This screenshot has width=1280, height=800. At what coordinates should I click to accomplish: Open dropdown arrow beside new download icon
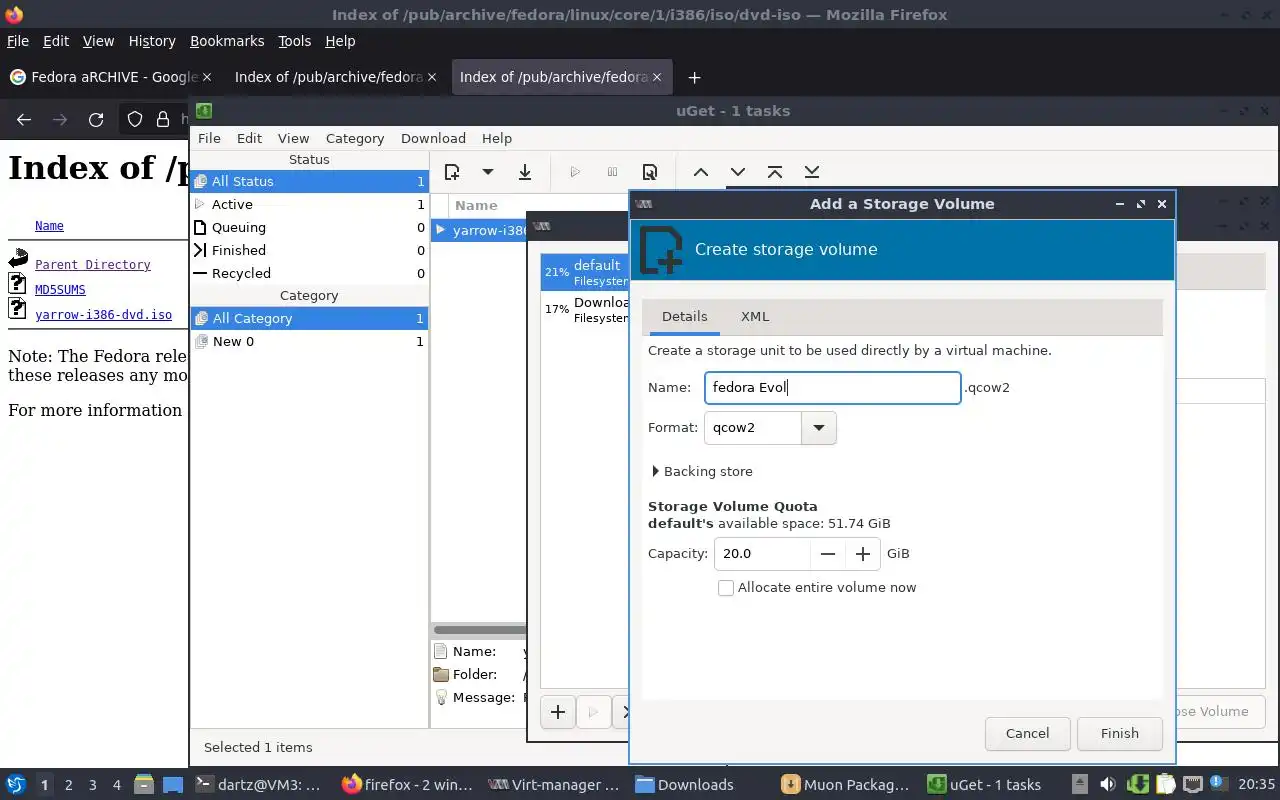[488, 172]
